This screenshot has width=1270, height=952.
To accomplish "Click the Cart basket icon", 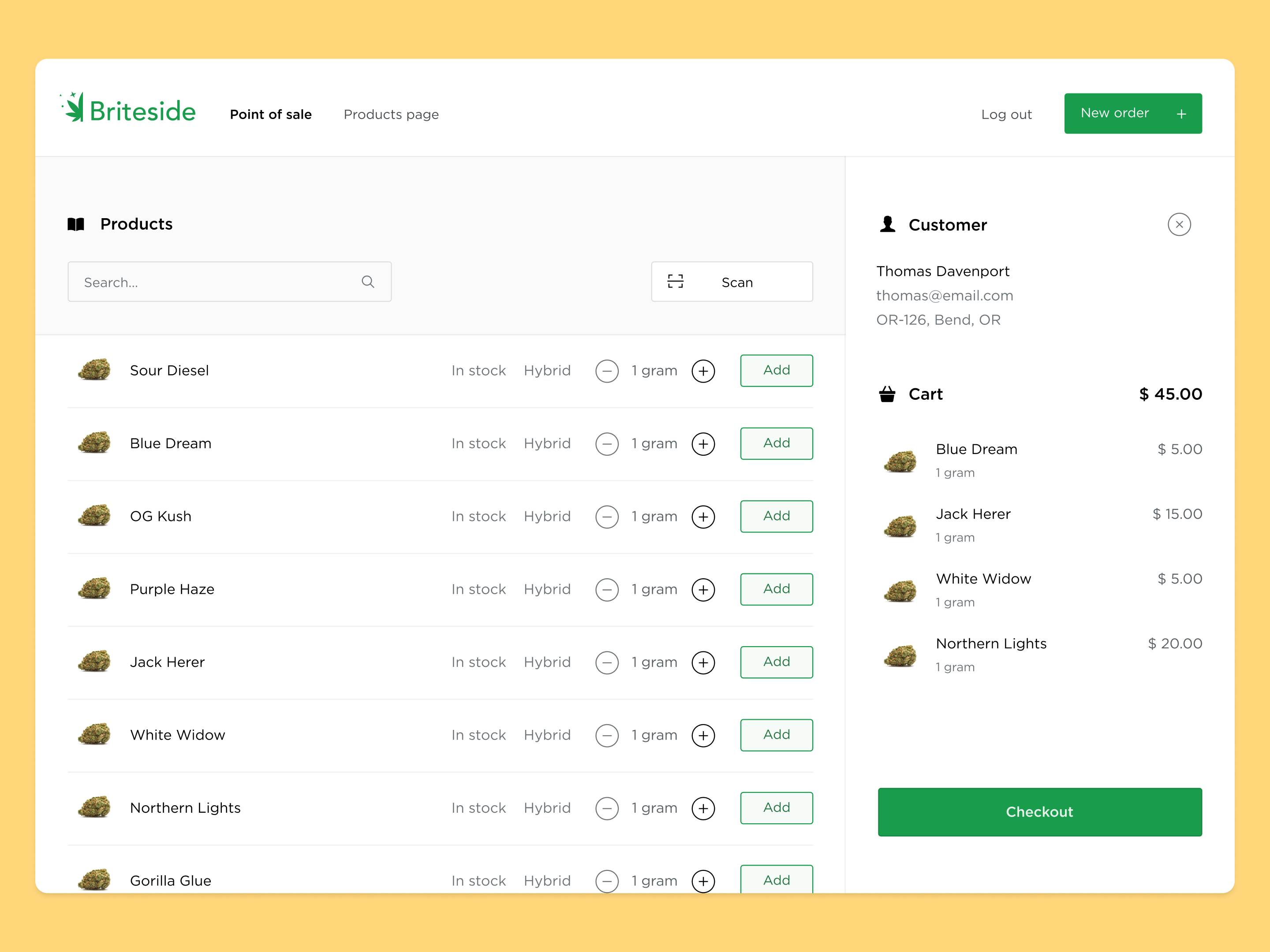I will (x=887, y=394).
